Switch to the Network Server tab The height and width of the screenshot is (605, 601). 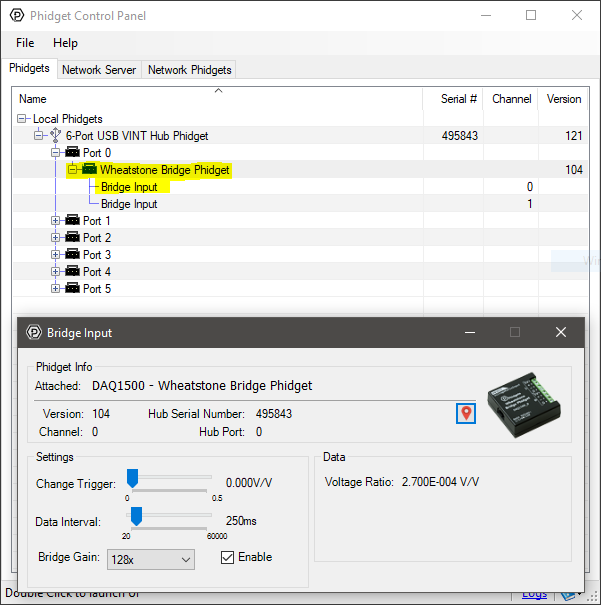[x=98, y=70]
